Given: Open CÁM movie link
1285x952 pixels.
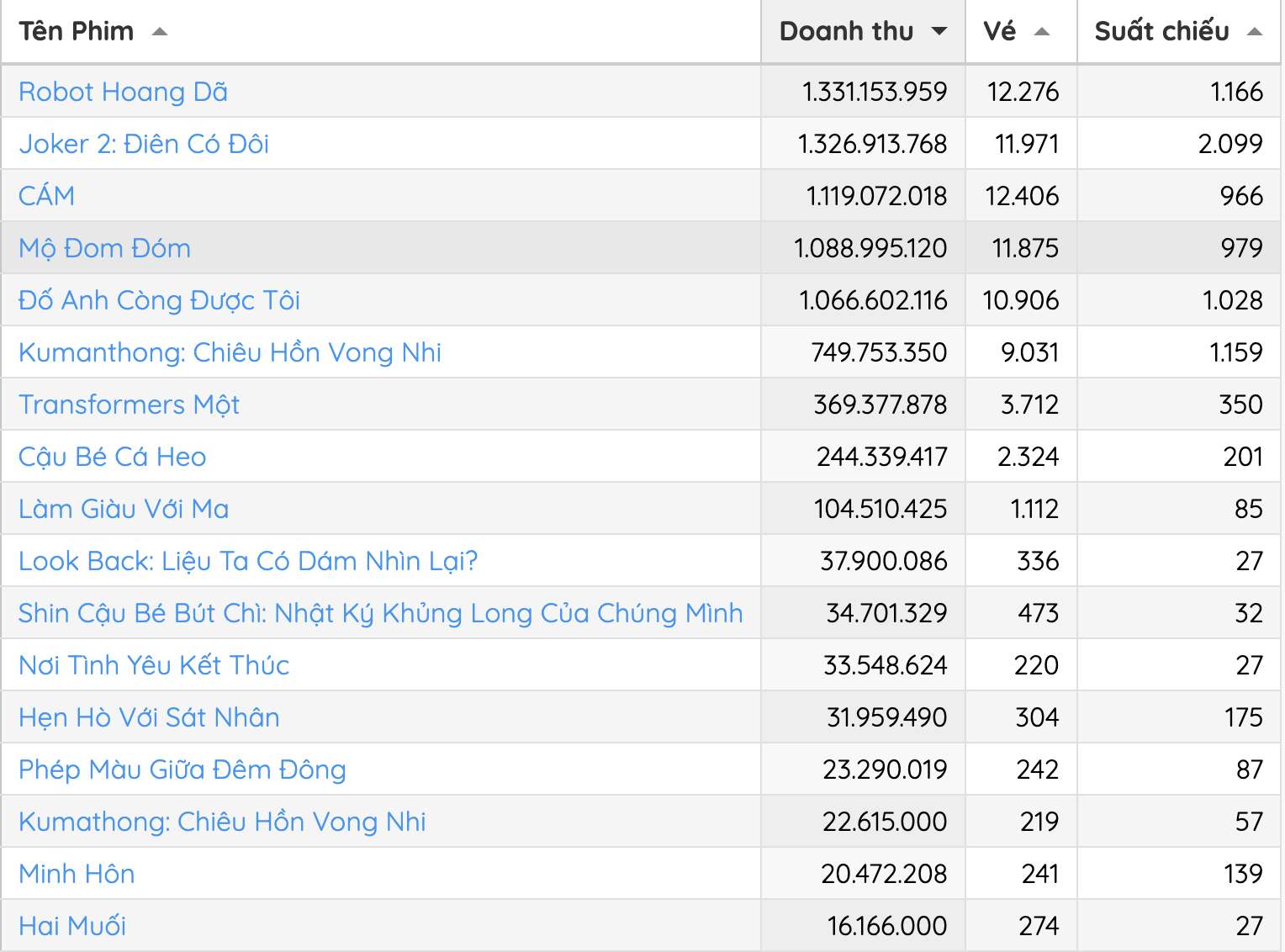Looking at the screenshot, I should coord(46,196).
